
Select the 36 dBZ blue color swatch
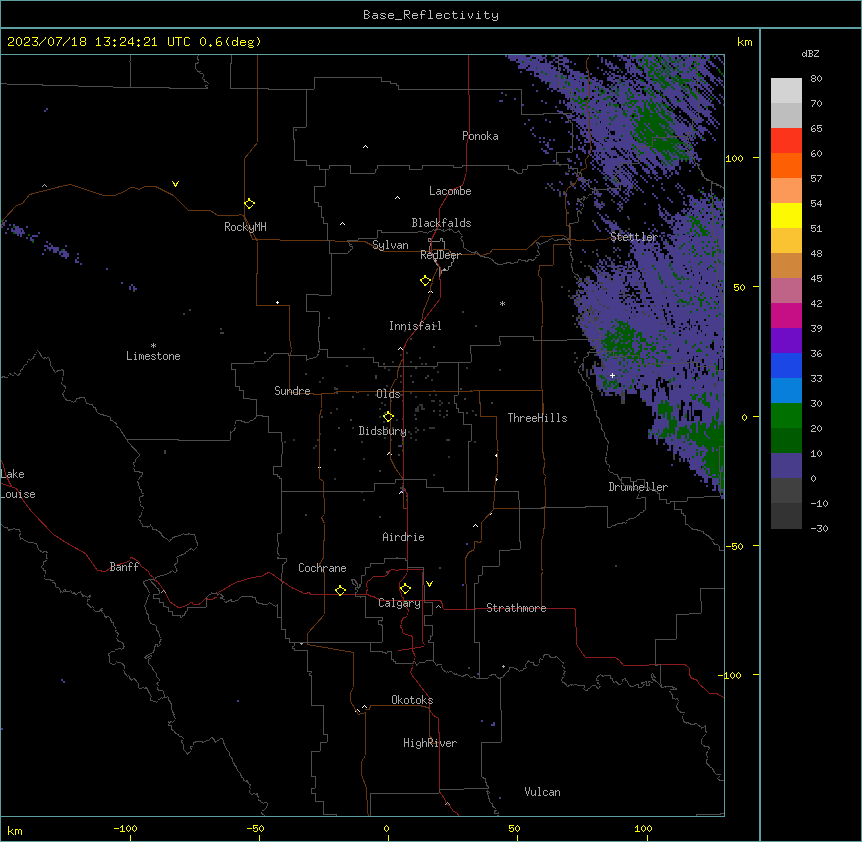click(786, 365)
